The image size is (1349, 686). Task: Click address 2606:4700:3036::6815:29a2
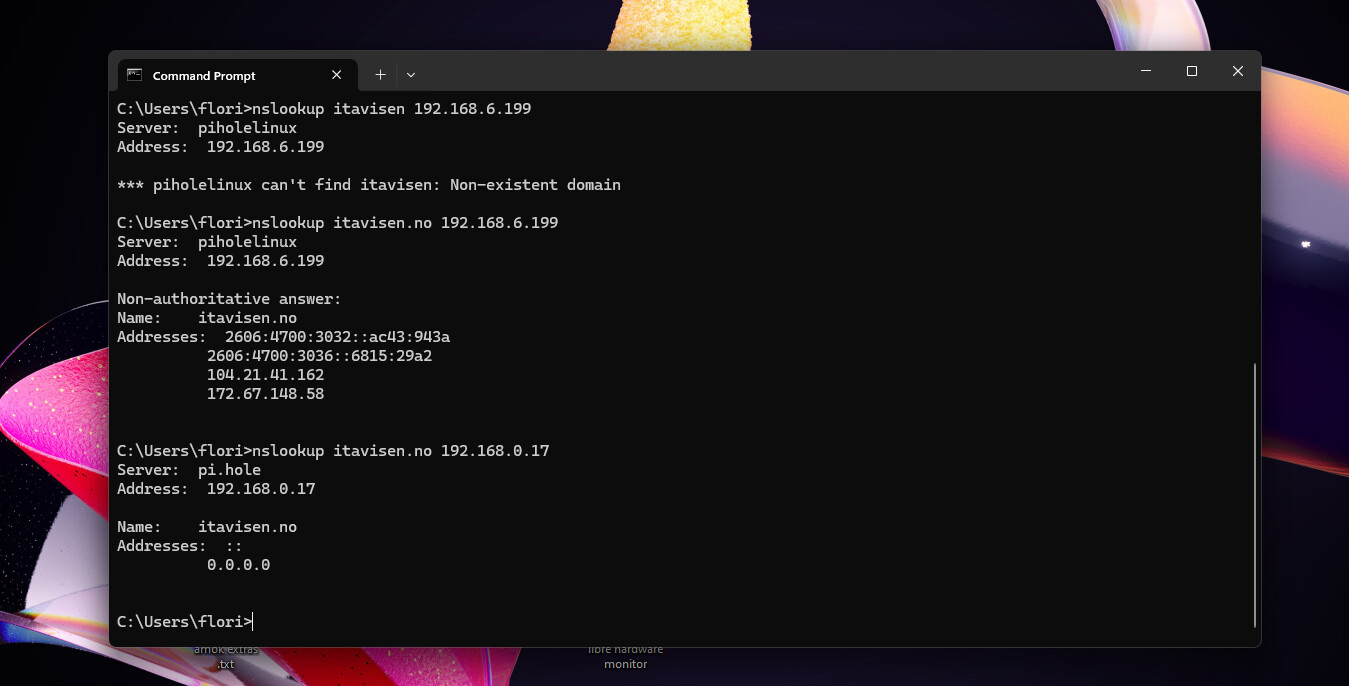(319, 356)
